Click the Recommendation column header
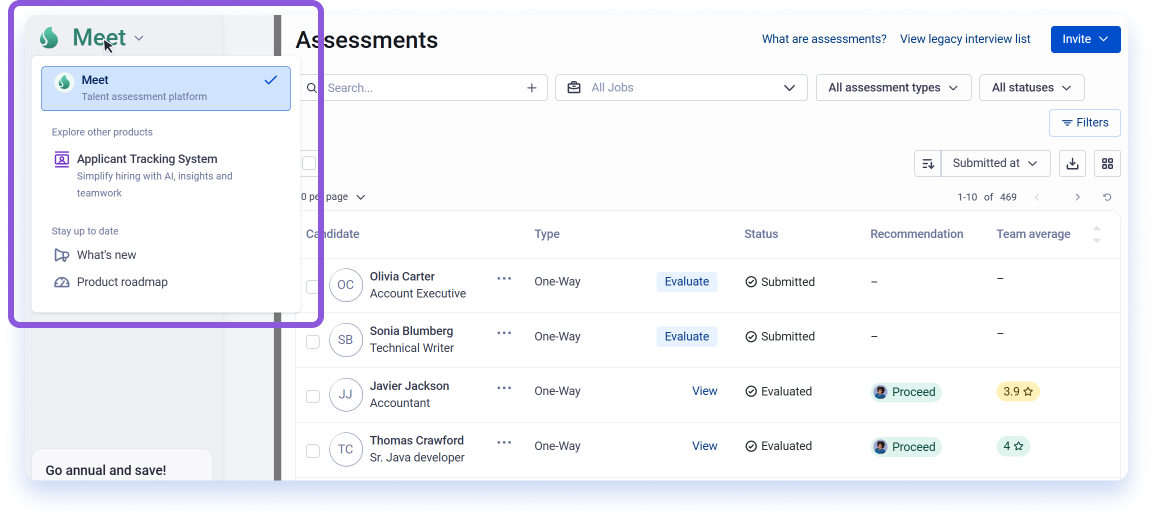 (x=917, y=234)
